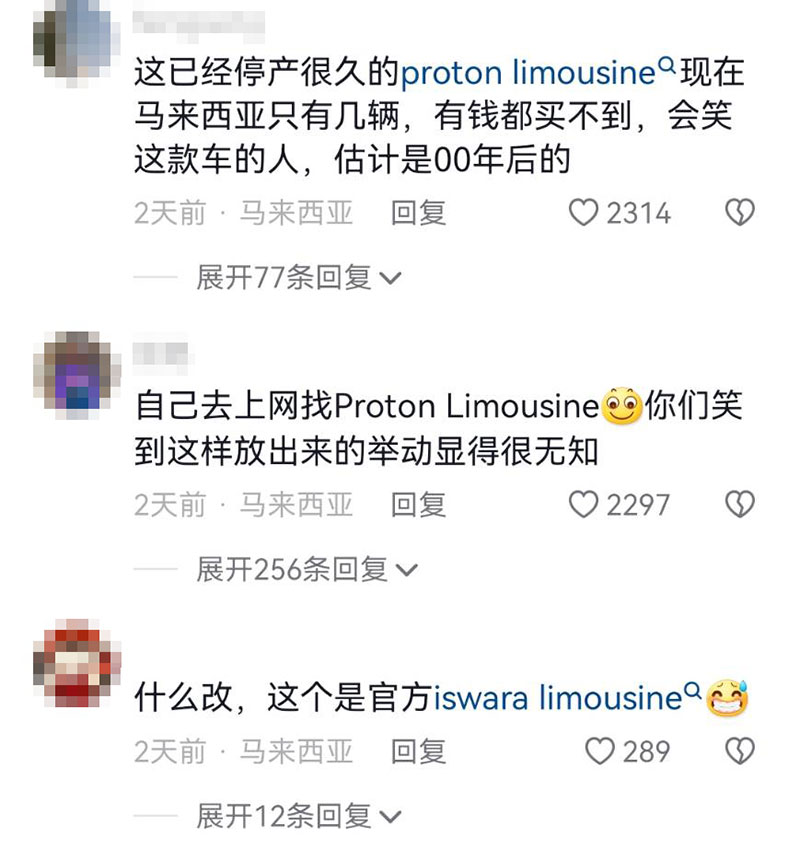The image size is (800, 861).
Task: Tap search icon after proton limousine
Action: tap(666, 65)
